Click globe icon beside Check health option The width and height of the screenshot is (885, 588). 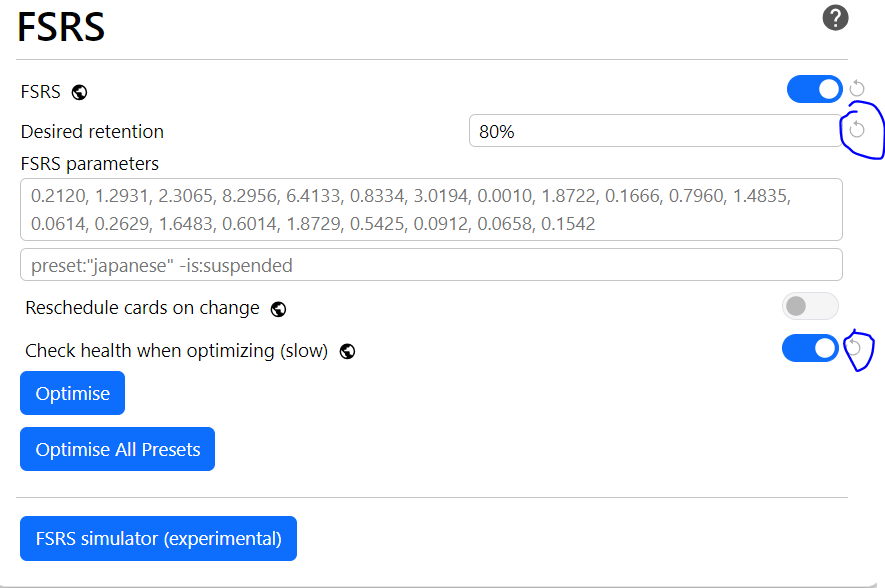pyautogui.click(x=347, y=351)
